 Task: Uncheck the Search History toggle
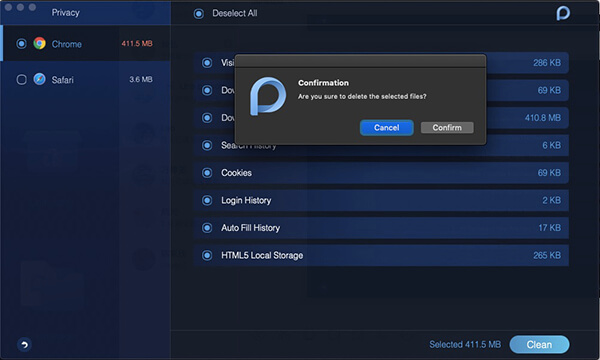point(207,145)
